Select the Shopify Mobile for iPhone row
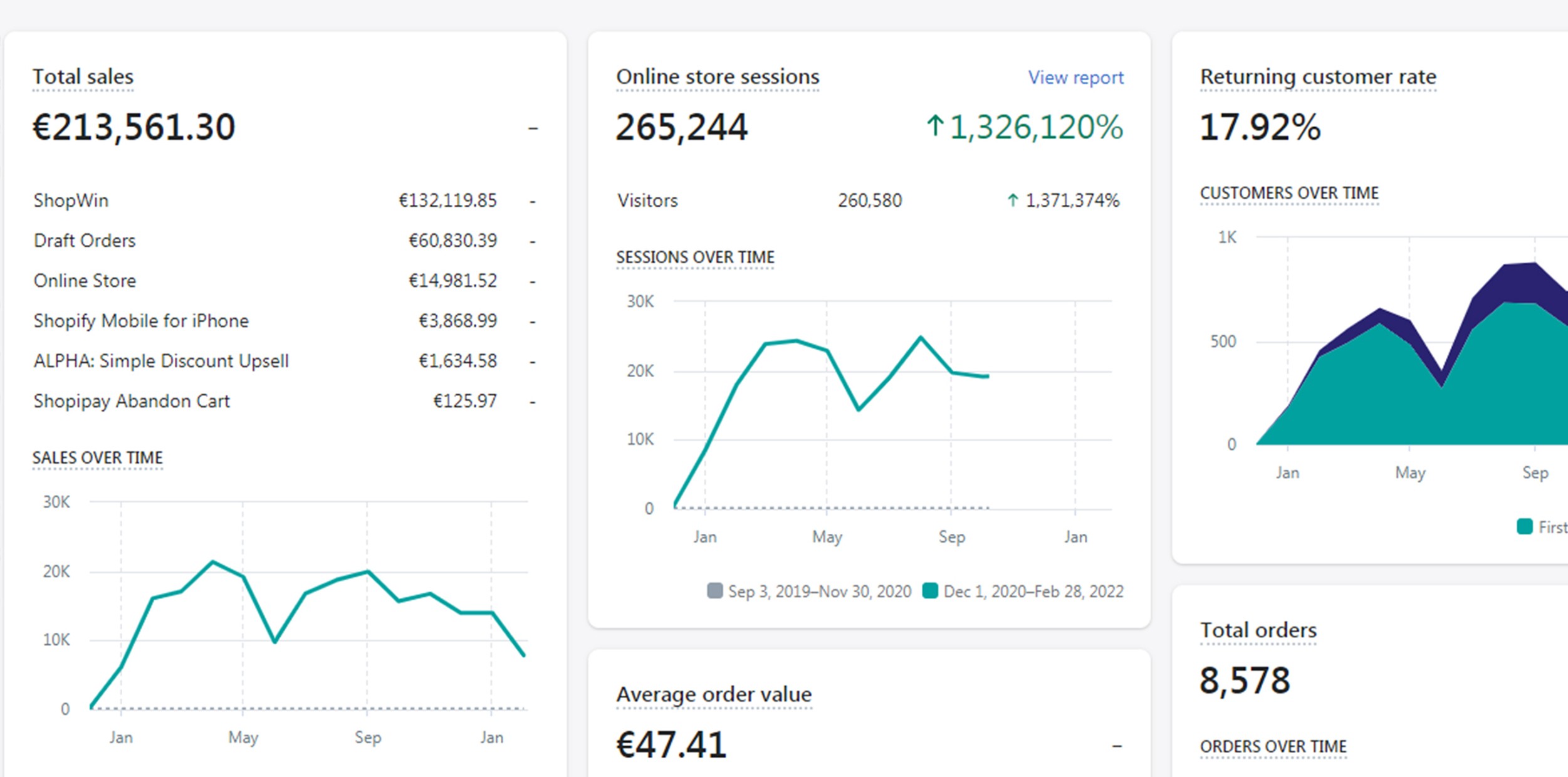The width and height of the screenshot is (1568, 777). [140, 320]
